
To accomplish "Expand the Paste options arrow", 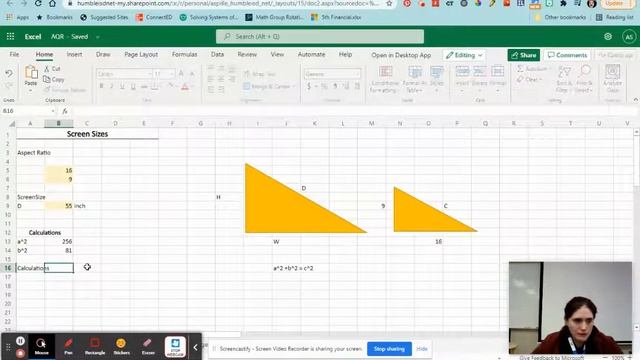I will click(31, 90).
